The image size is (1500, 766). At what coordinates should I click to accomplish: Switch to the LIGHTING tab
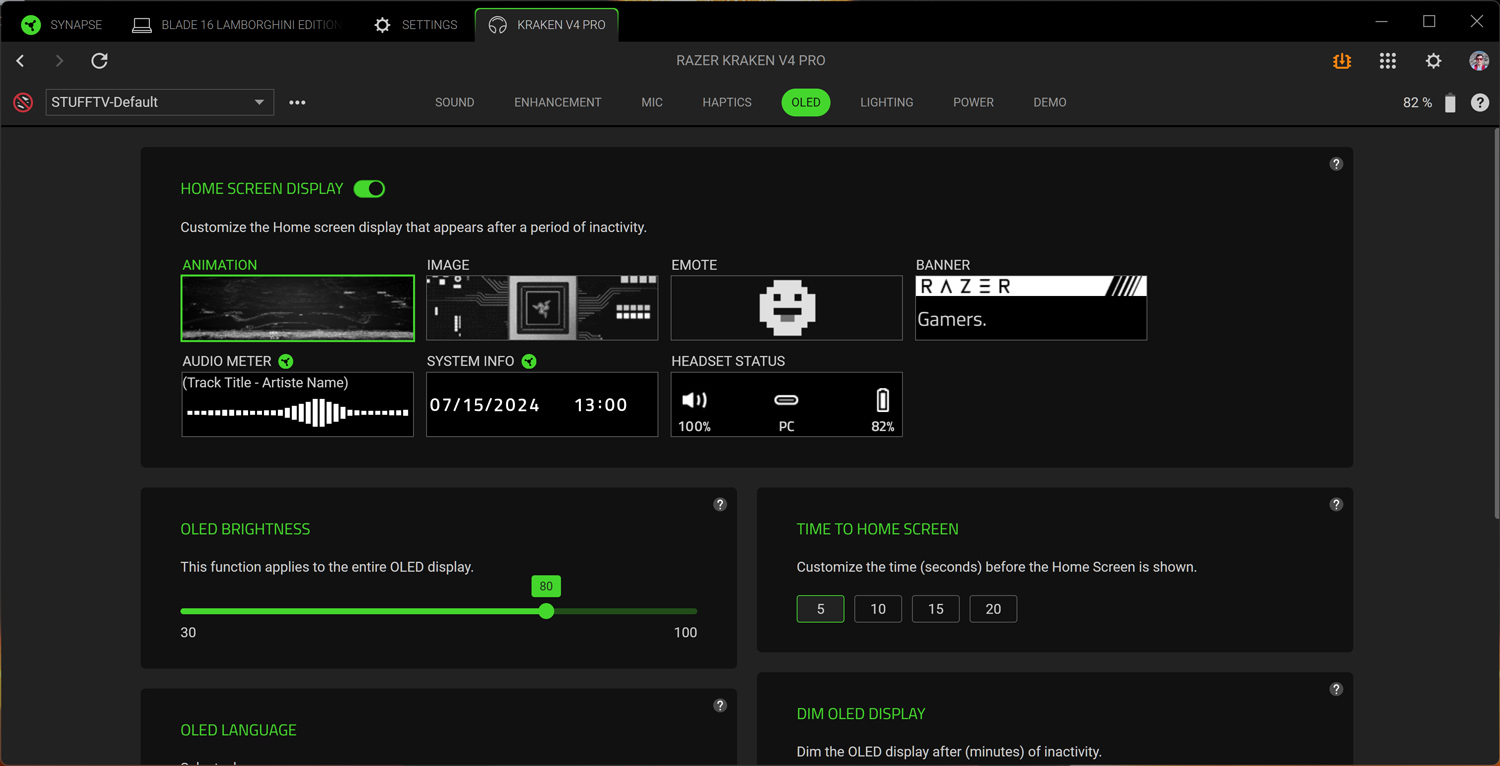coord(887,102)
